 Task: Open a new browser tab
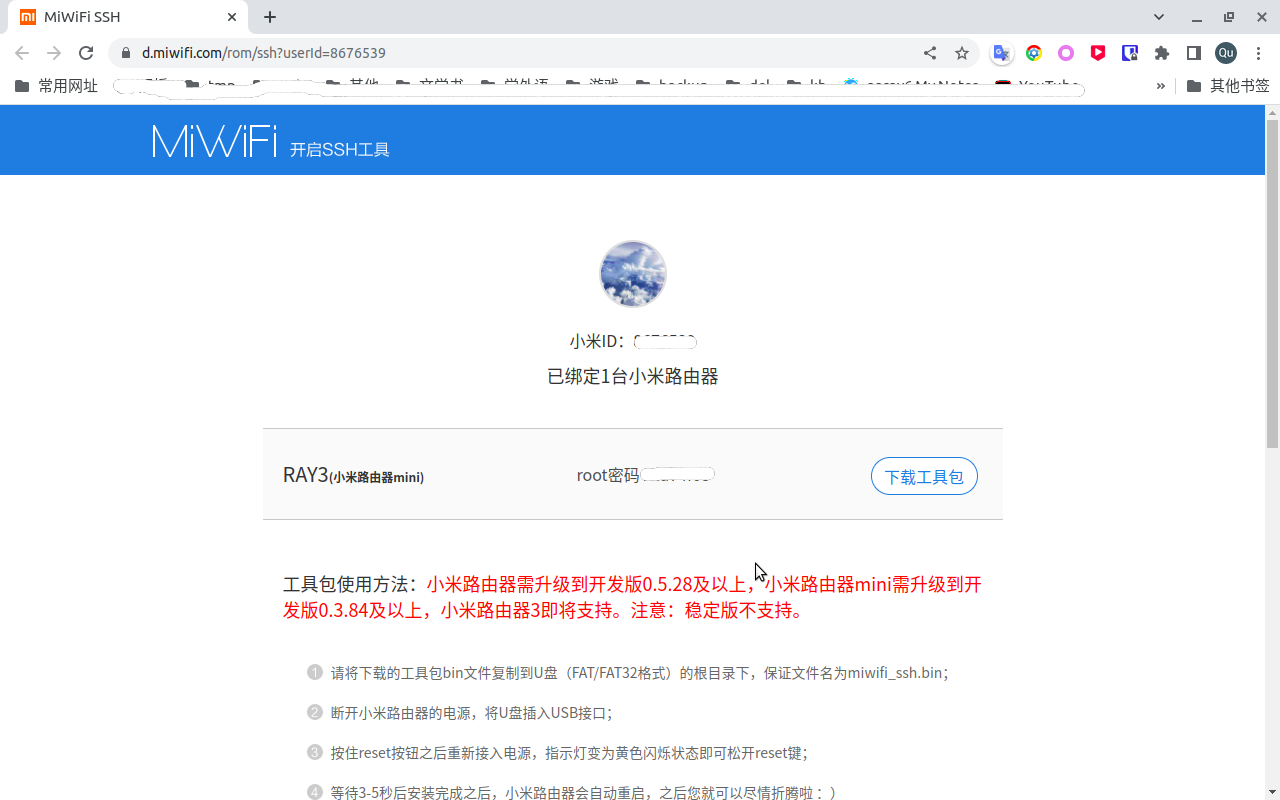click(270, 17)
